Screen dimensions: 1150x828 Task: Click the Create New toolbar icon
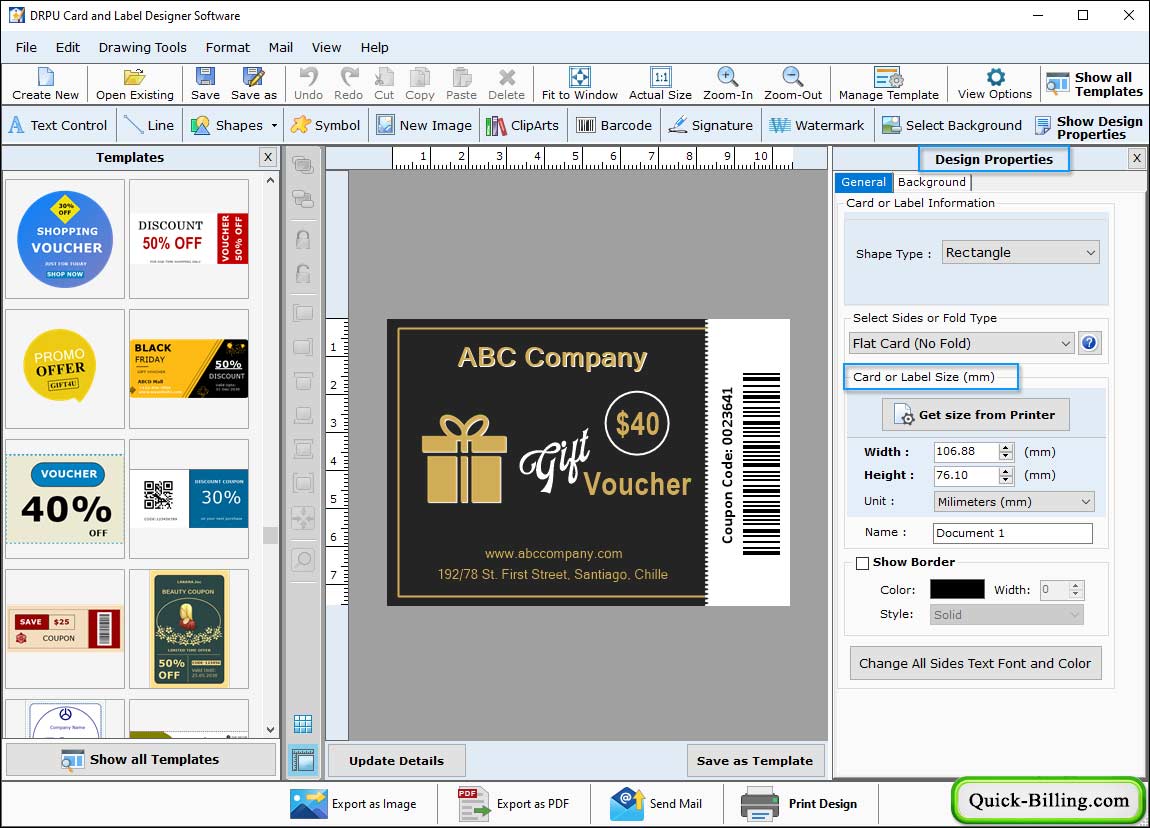point(45,84)
